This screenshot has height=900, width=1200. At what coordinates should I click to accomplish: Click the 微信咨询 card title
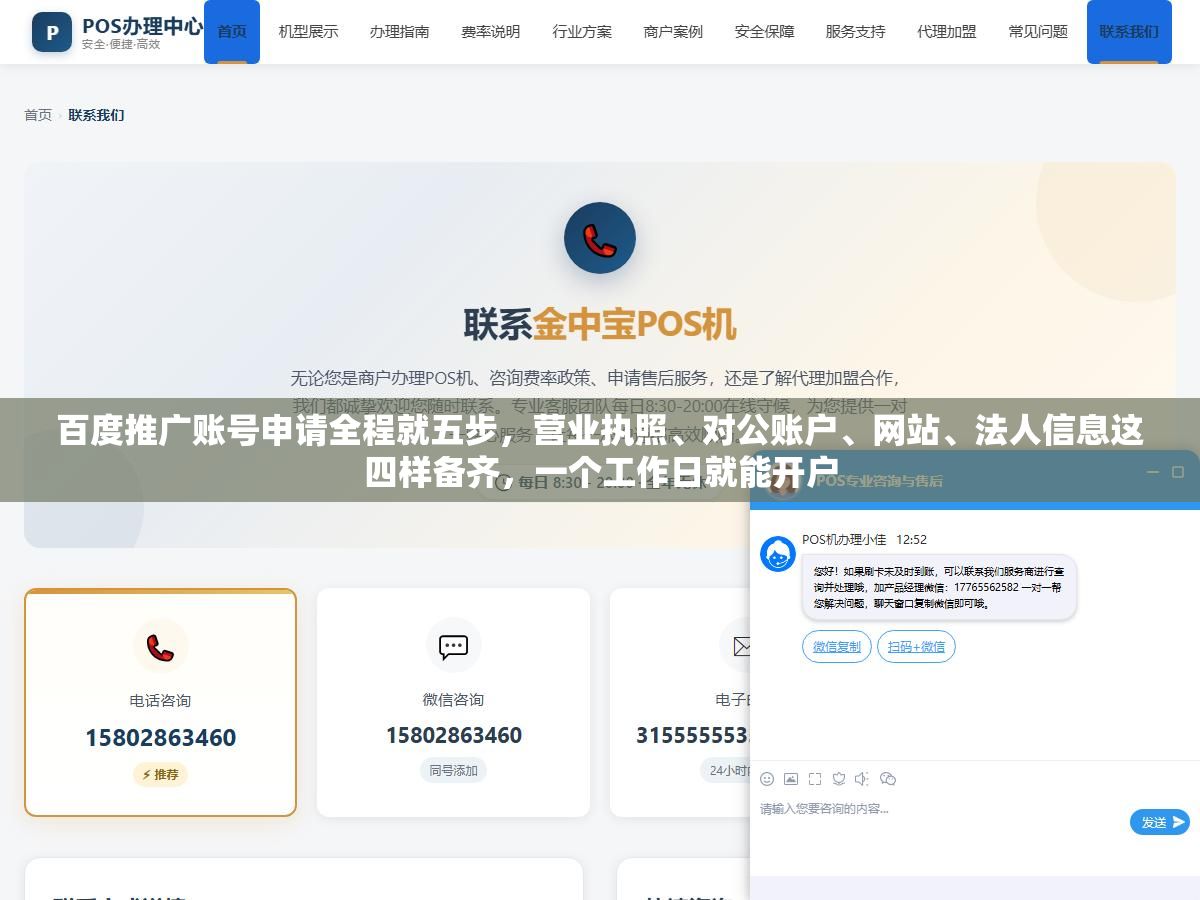point(454,699)
